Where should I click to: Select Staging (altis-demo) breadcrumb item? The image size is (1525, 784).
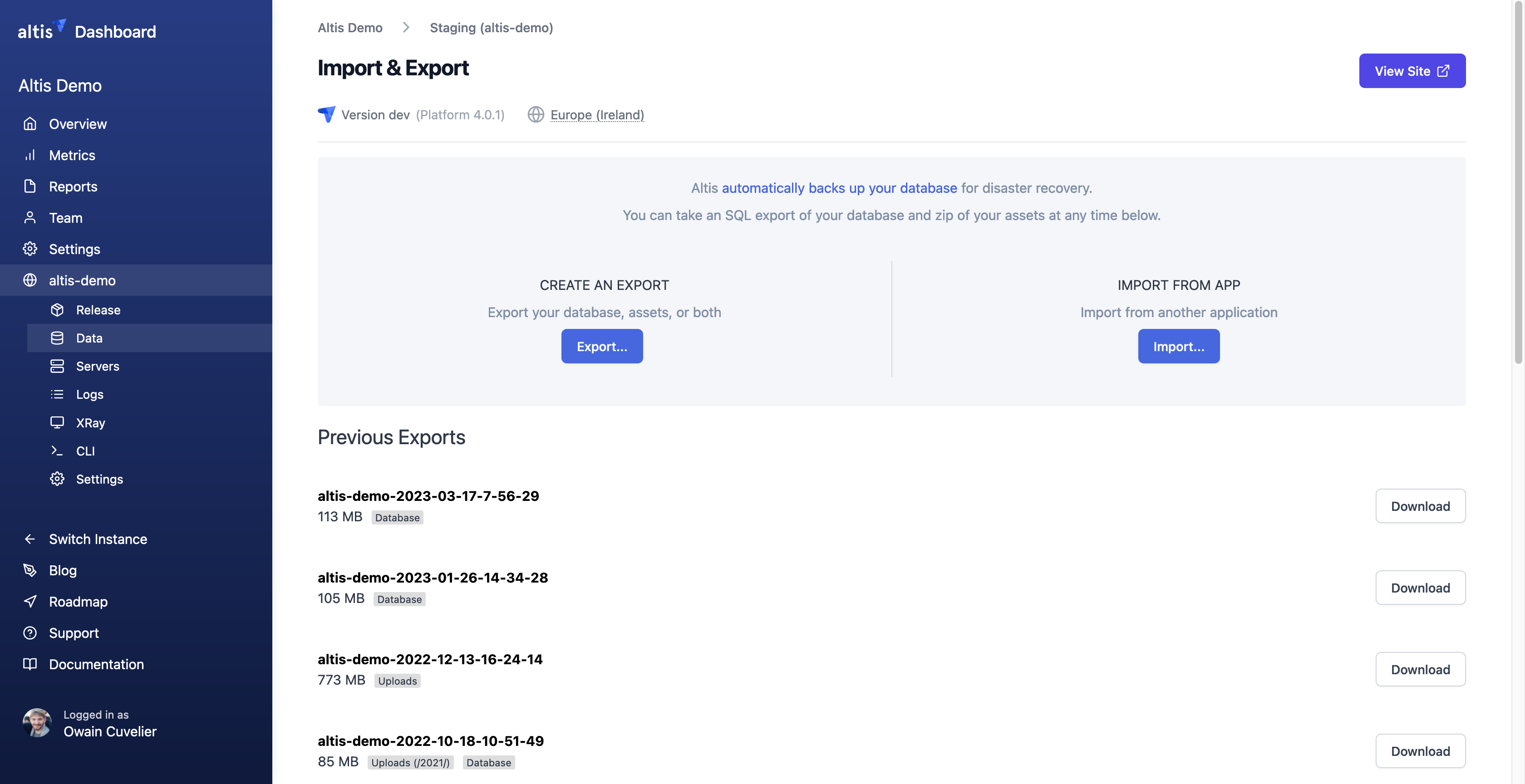click(492, 27)
